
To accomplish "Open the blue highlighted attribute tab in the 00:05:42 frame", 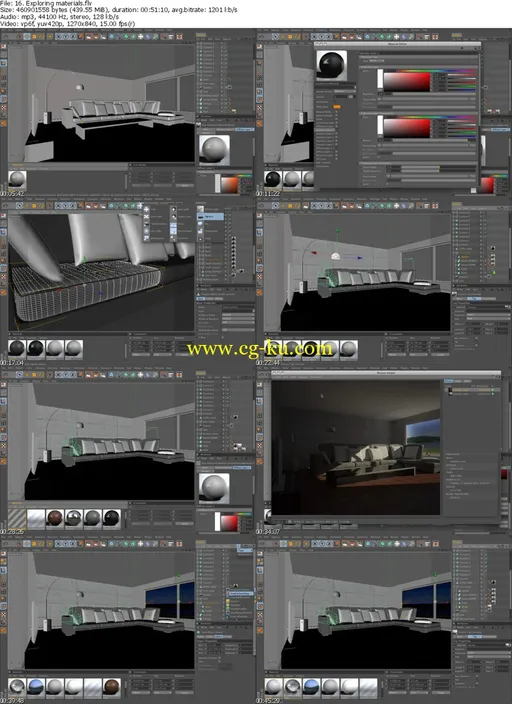I will coord(244,129).
